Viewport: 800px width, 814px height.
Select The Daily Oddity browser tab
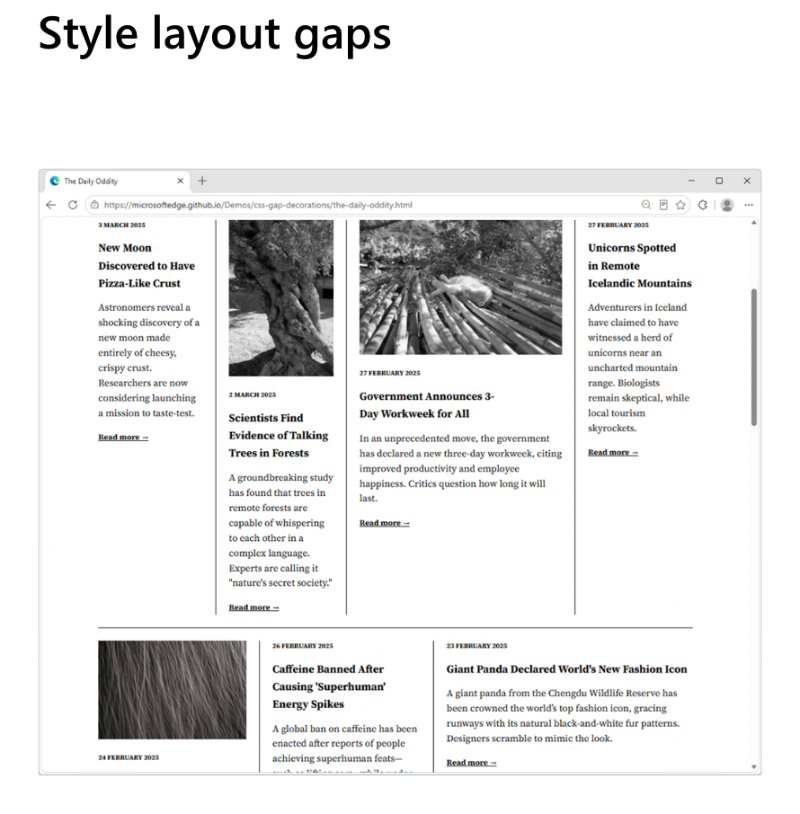click(117, 181)
